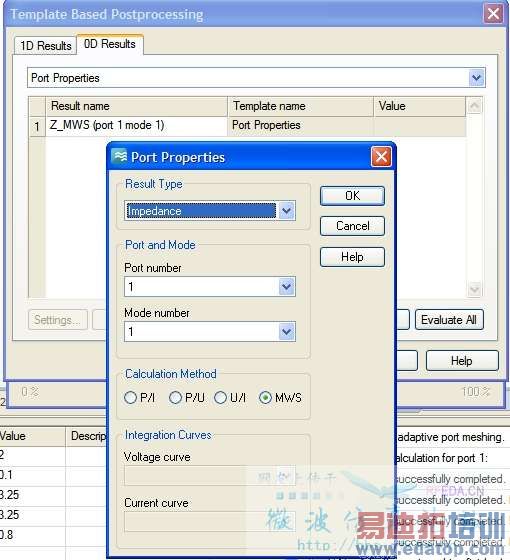The width and height of the screenshot is (510, 560).
Task: Click the results table scroll down arrow
Action: pos(474,289)
